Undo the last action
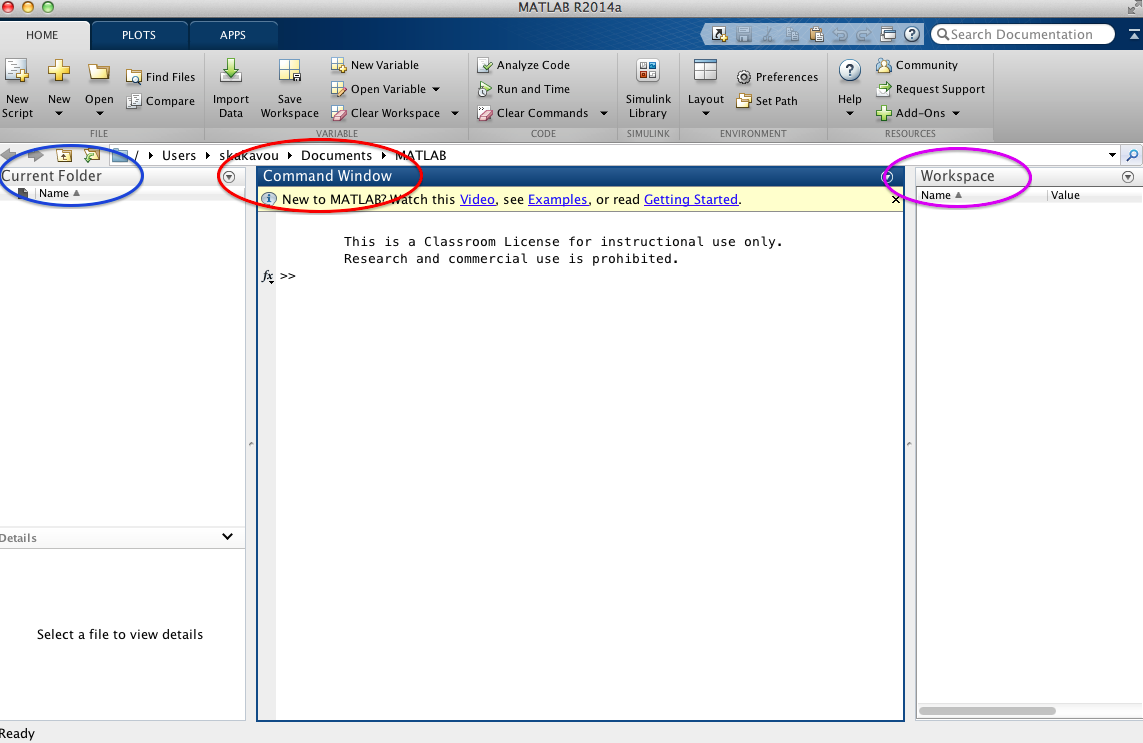 840,34
